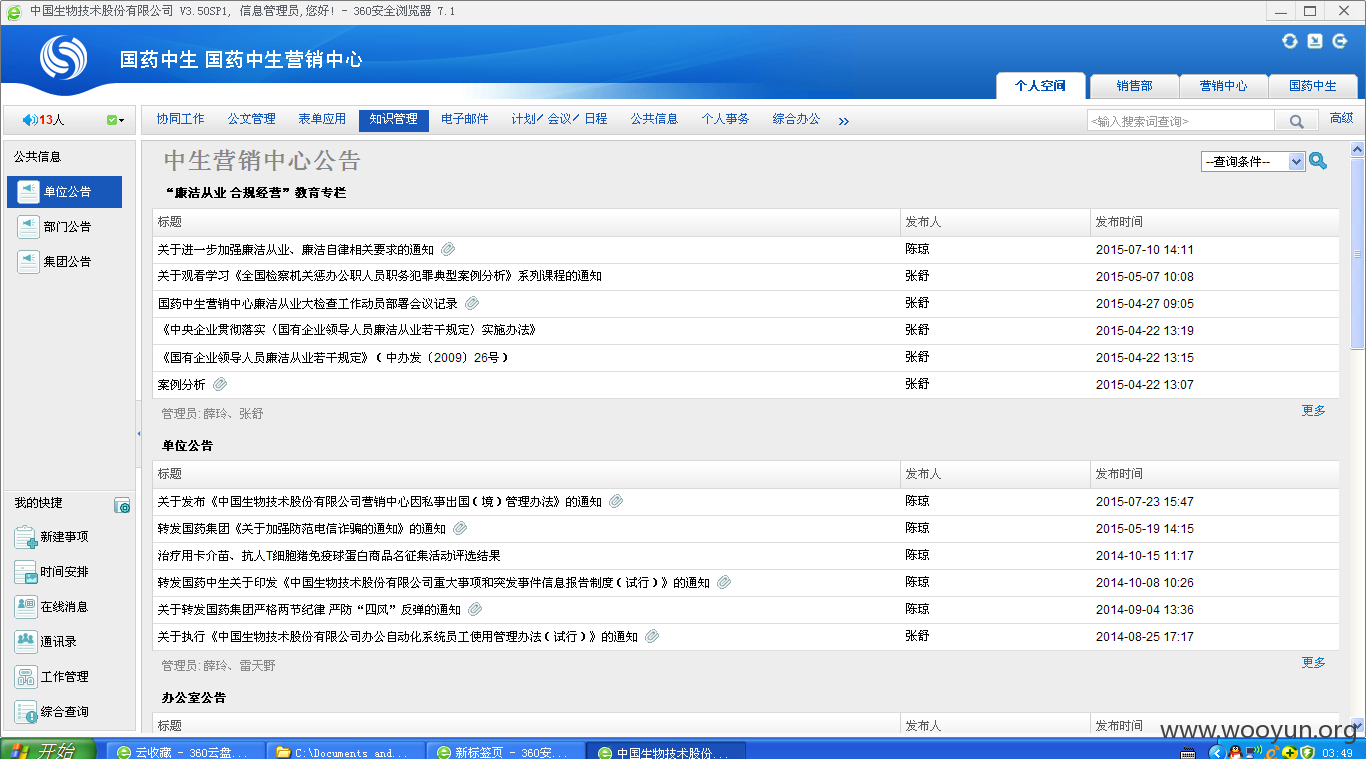The image size is (1366, 759).
Task: Open the 案例分析 notice link
Action: click(181, 384)
